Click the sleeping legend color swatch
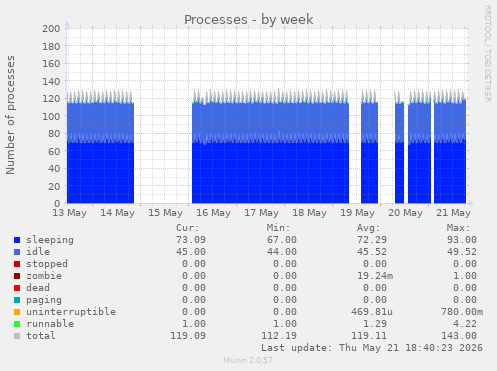 (x=17, y=240)
